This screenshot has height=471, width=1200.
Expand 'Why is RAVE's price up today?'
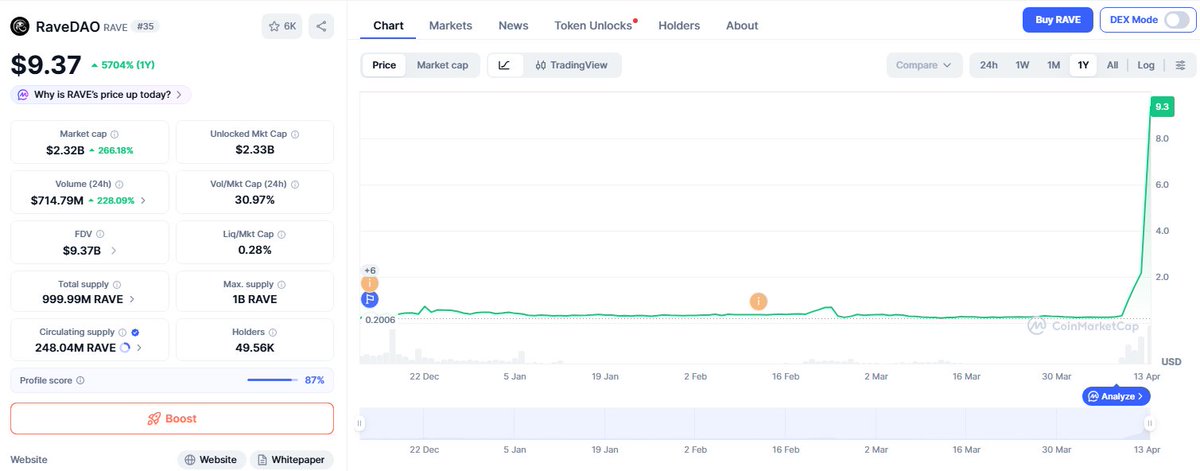tap(100, 95)
